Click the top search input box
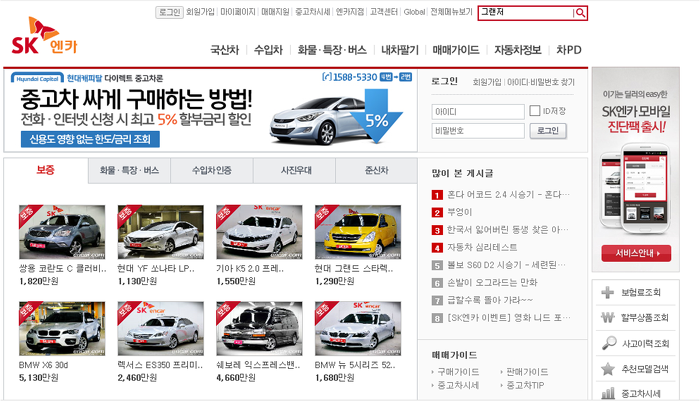The width and height of the screenshot is (700, 401). coord(525,13)
